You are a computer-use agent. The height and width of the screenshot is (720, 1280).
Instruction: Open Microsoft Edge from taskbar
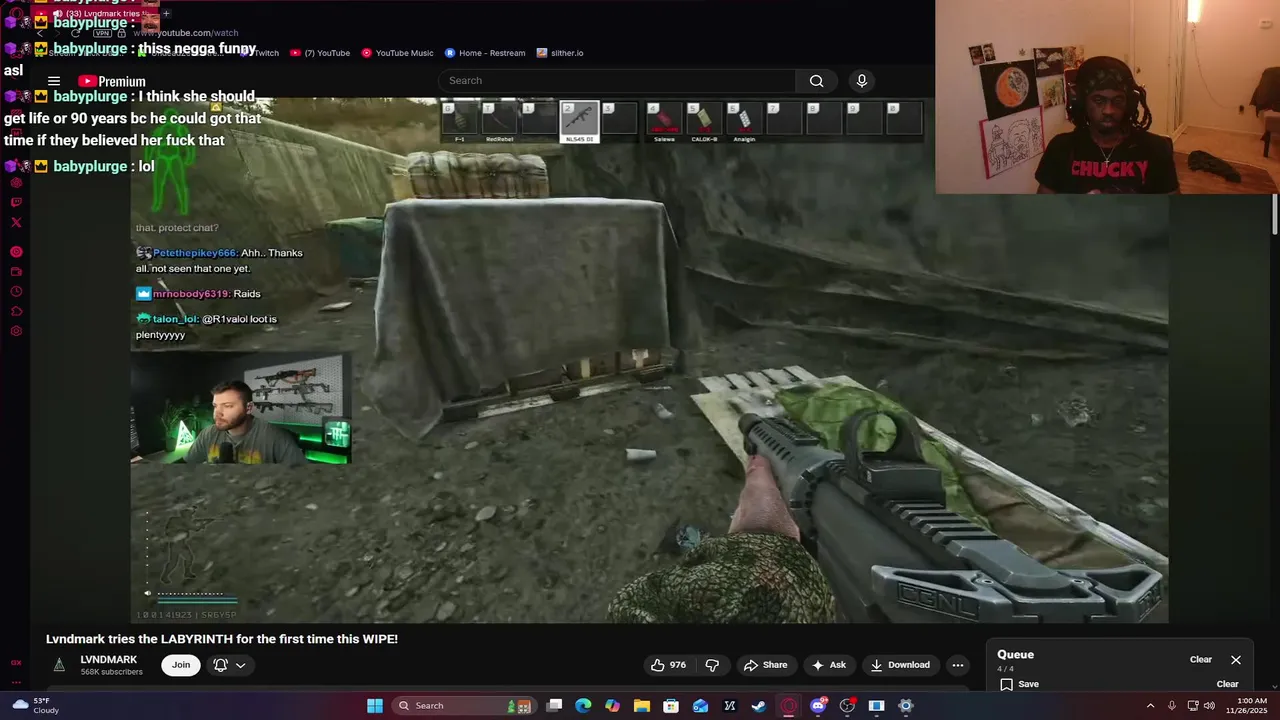pyautogui.click(x=584, y=706)
